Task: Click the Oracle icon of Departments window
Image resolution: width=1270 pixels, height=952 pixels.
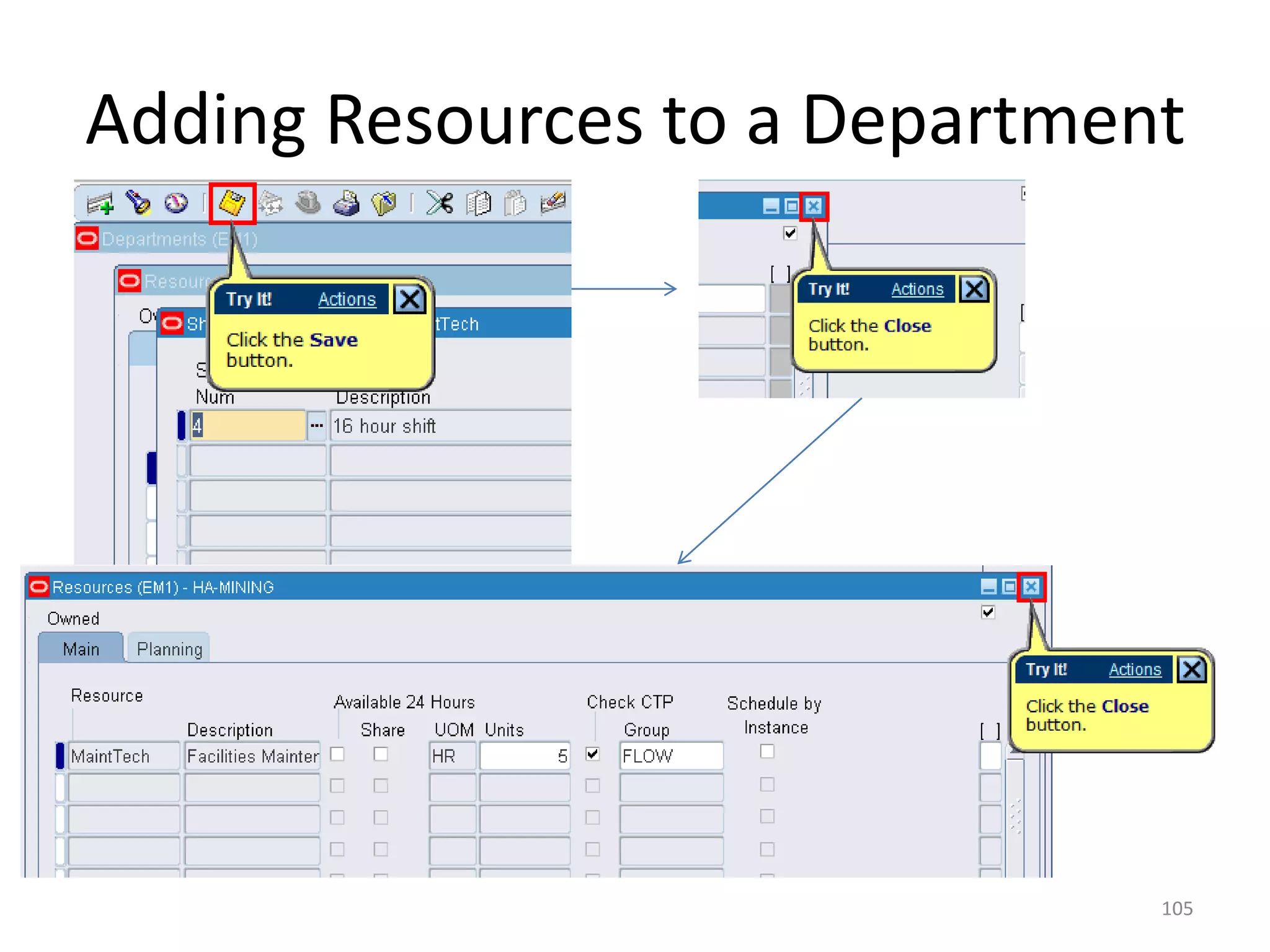Action: [x=87, y=239]
